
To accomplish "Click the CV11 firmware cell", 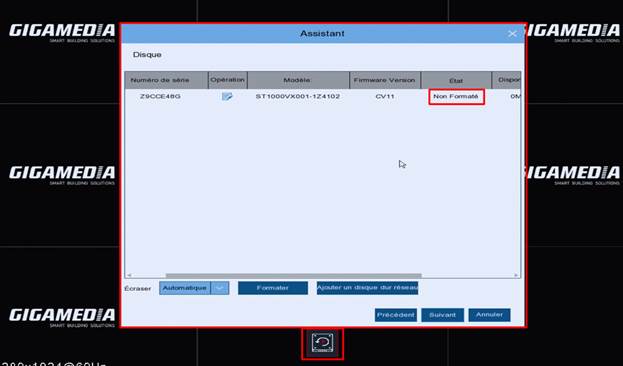I will pyautogui.click(x=385, y=96).
